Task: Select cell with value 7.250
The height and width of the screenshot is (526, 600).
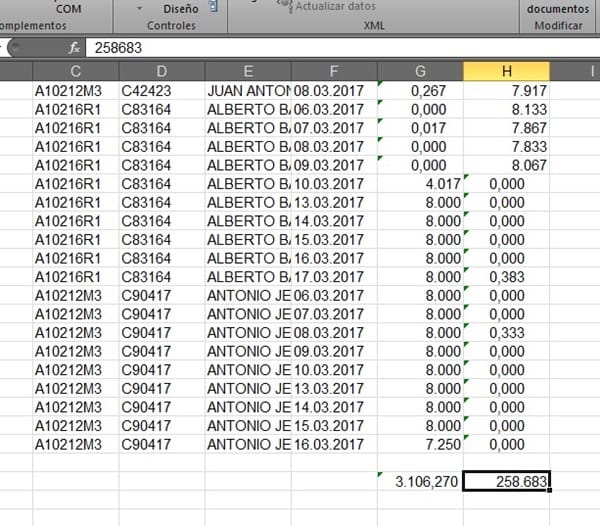Action: (420, 445)
